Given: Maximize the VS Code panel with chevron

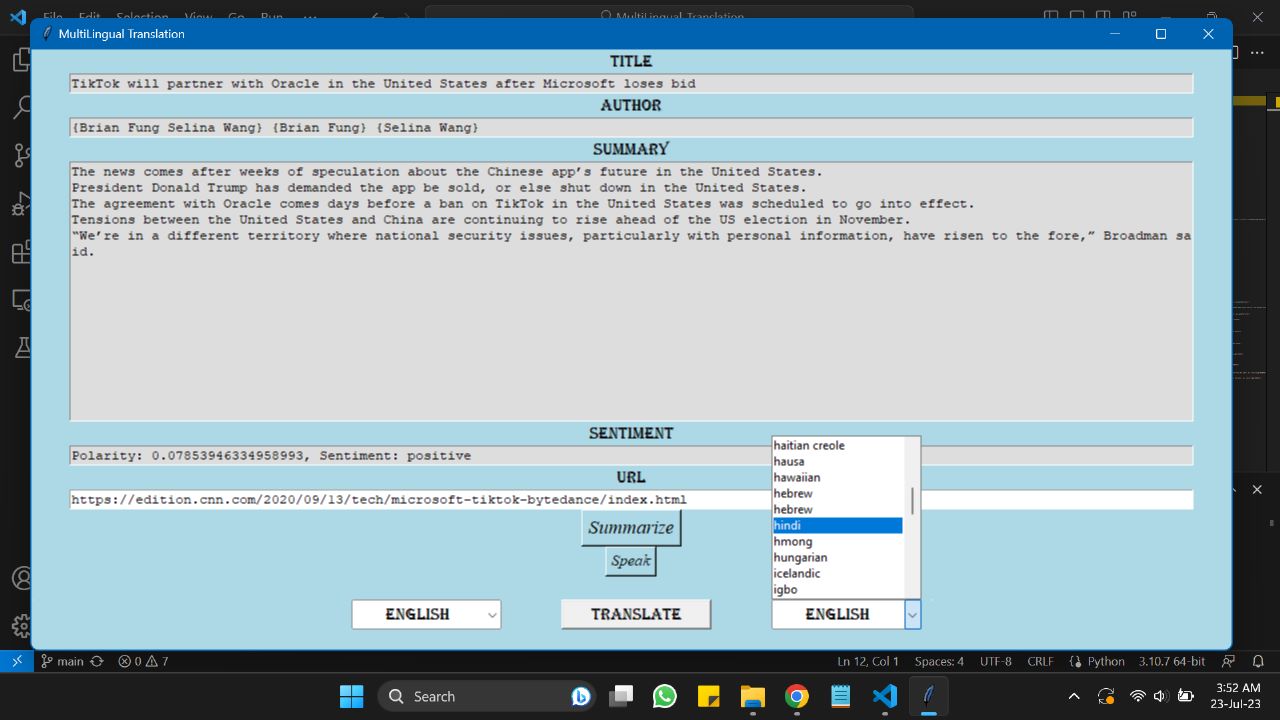Looking at the screenshot, I should 1232,489.
